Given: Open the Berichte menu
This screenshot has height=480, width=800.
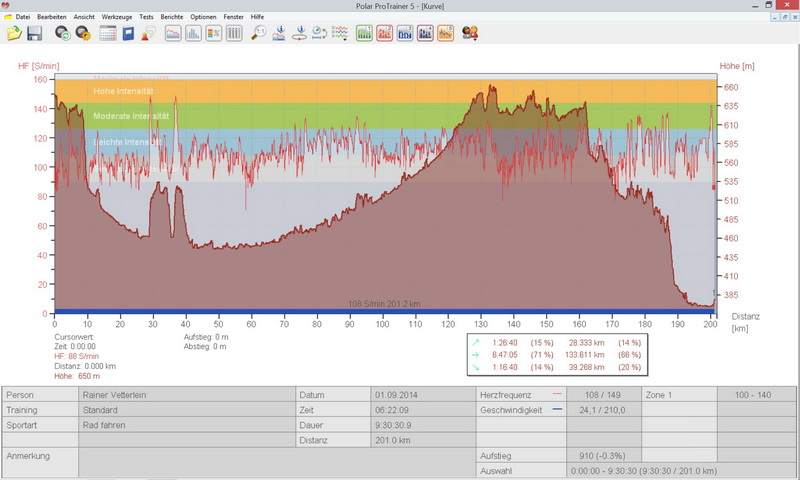Looking at the screenshot, I should [173, 17].
